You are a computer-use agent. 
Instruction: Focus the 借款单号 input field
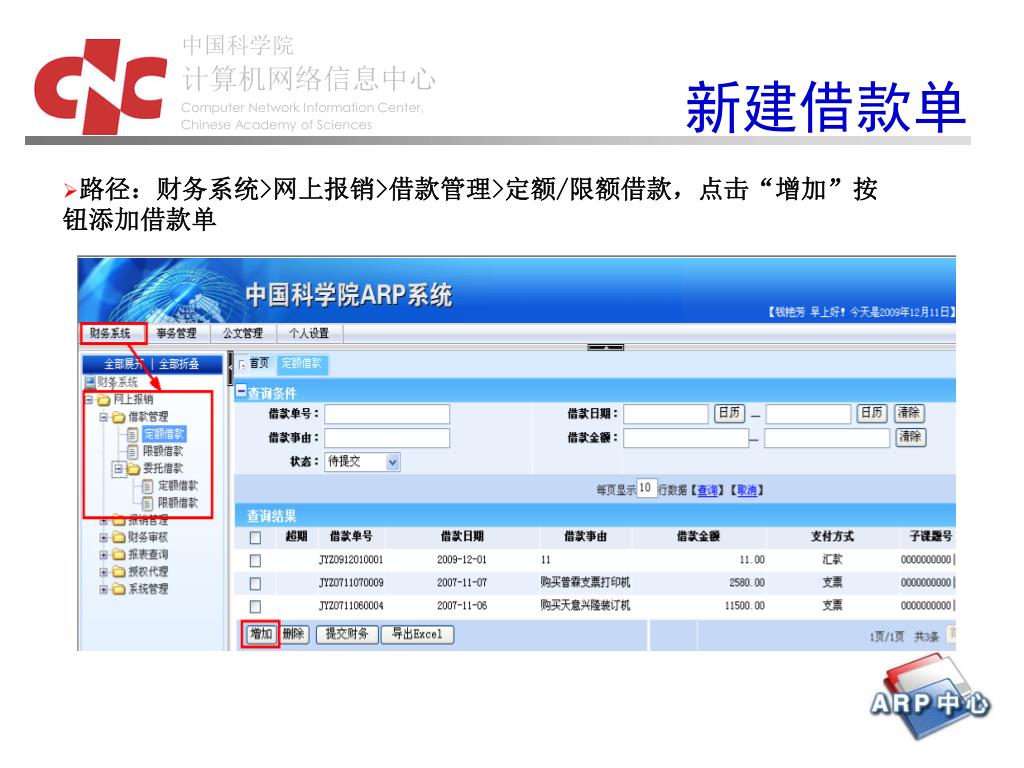coord(387,414)
